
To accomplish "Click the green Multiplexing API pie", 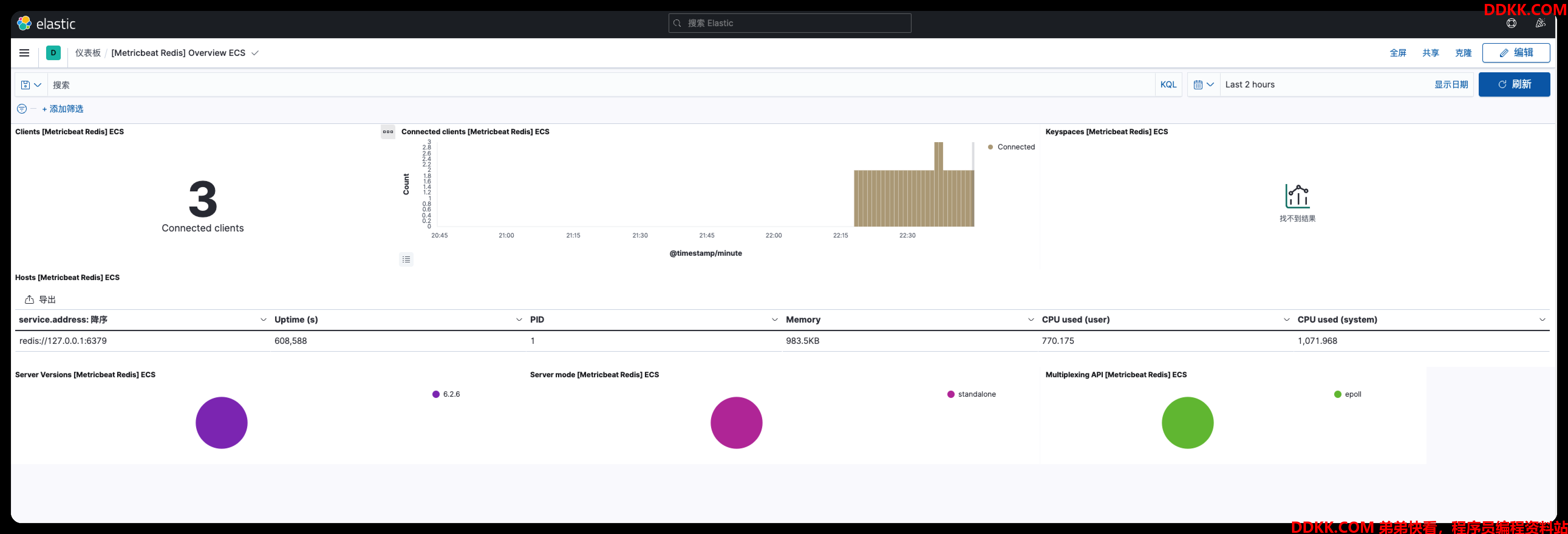I will coord(1187,423).
